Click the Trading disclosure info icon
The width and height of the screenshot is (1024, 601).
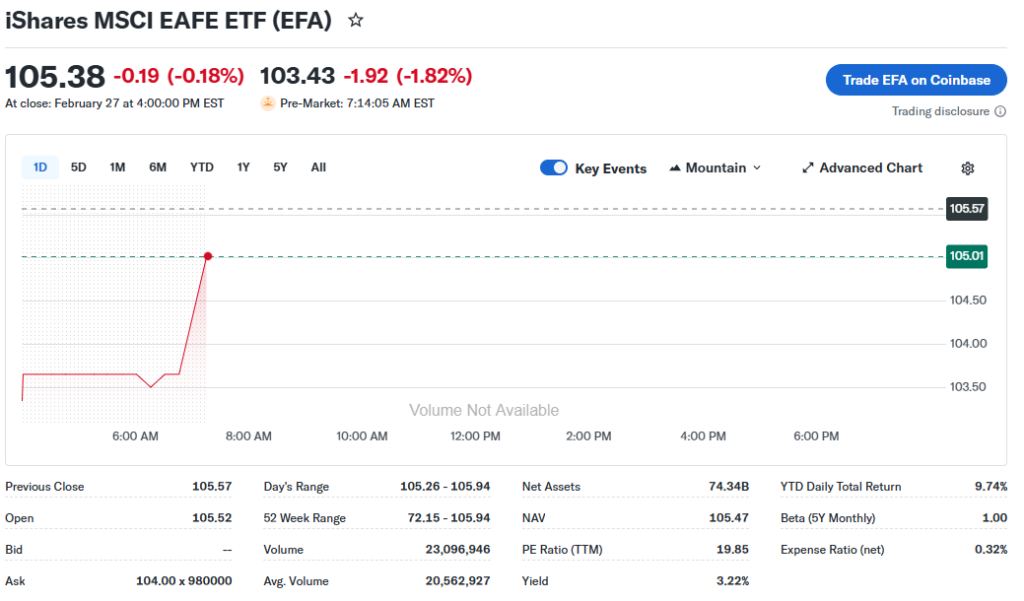[1001, 112]
